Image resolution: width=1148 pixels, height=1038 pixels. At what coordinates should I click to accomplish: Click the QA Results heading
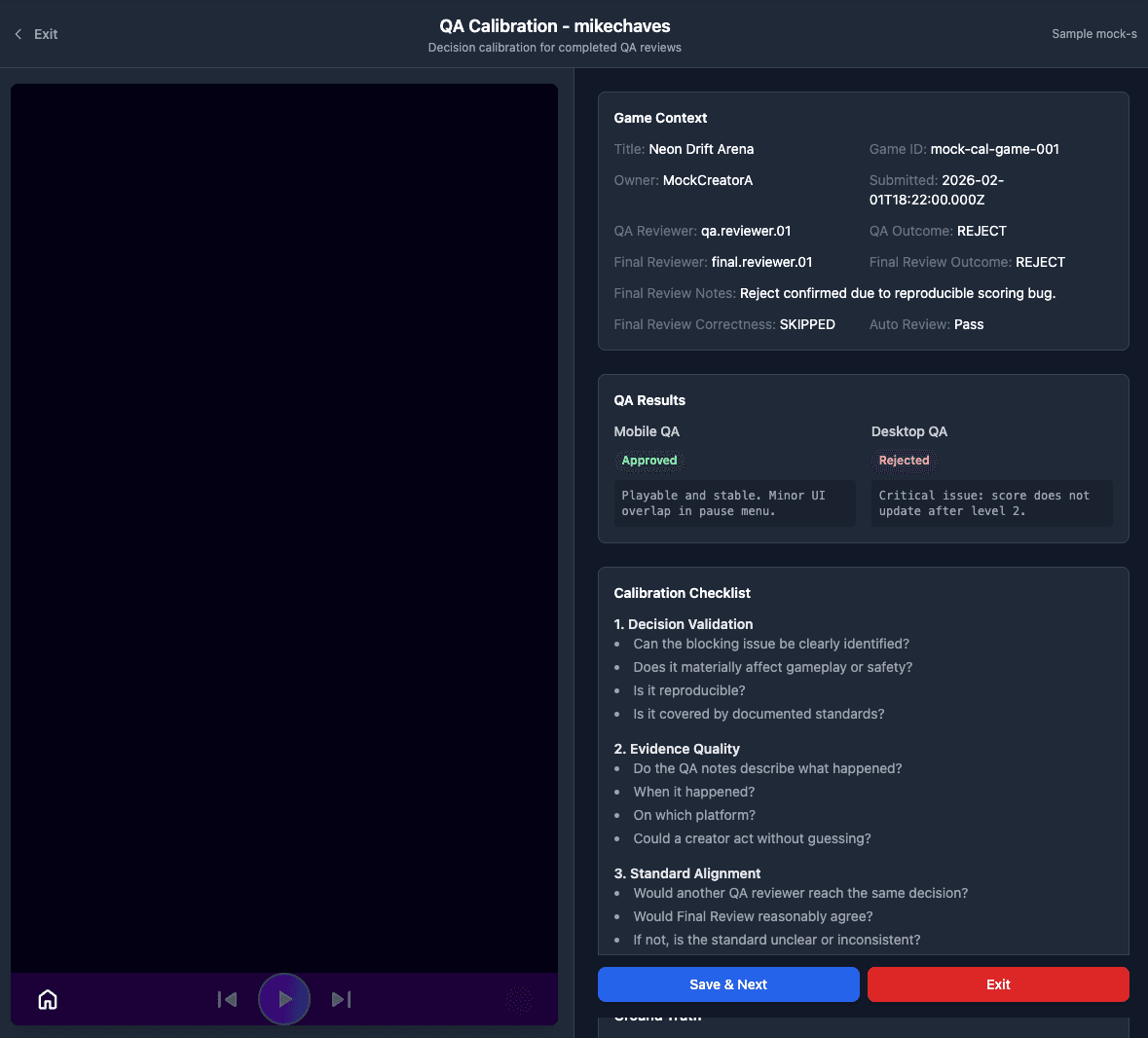(x=649, y=400)
